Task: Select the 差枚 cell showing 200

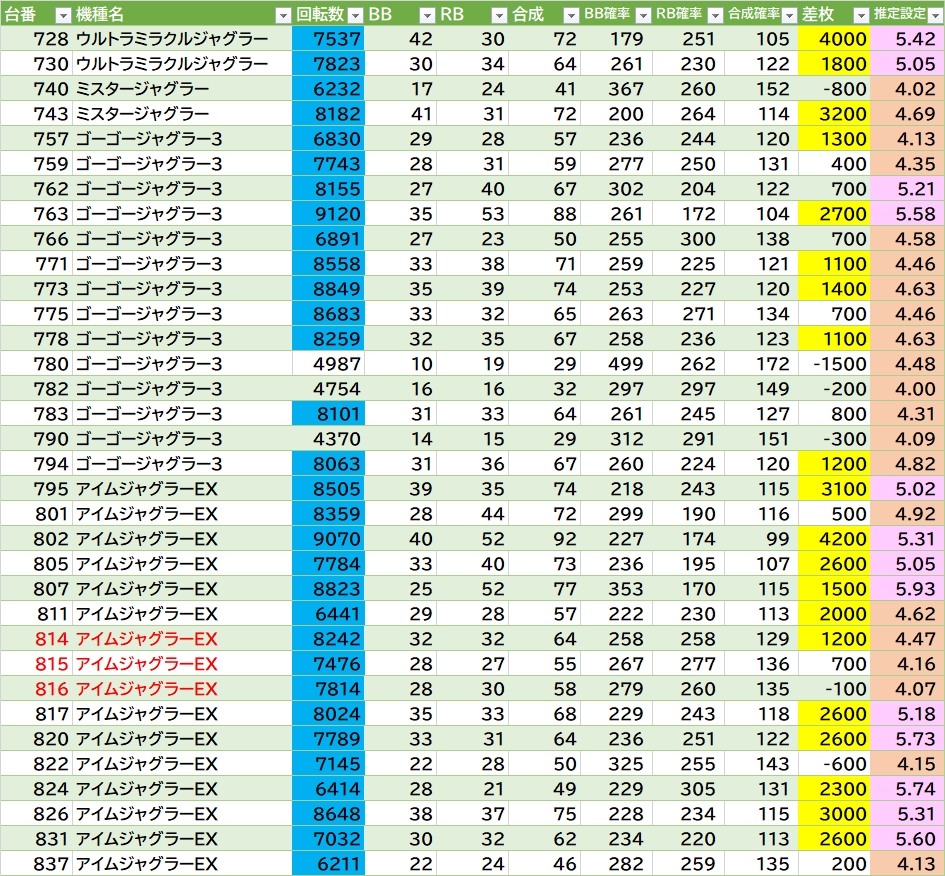Action: 834,864
